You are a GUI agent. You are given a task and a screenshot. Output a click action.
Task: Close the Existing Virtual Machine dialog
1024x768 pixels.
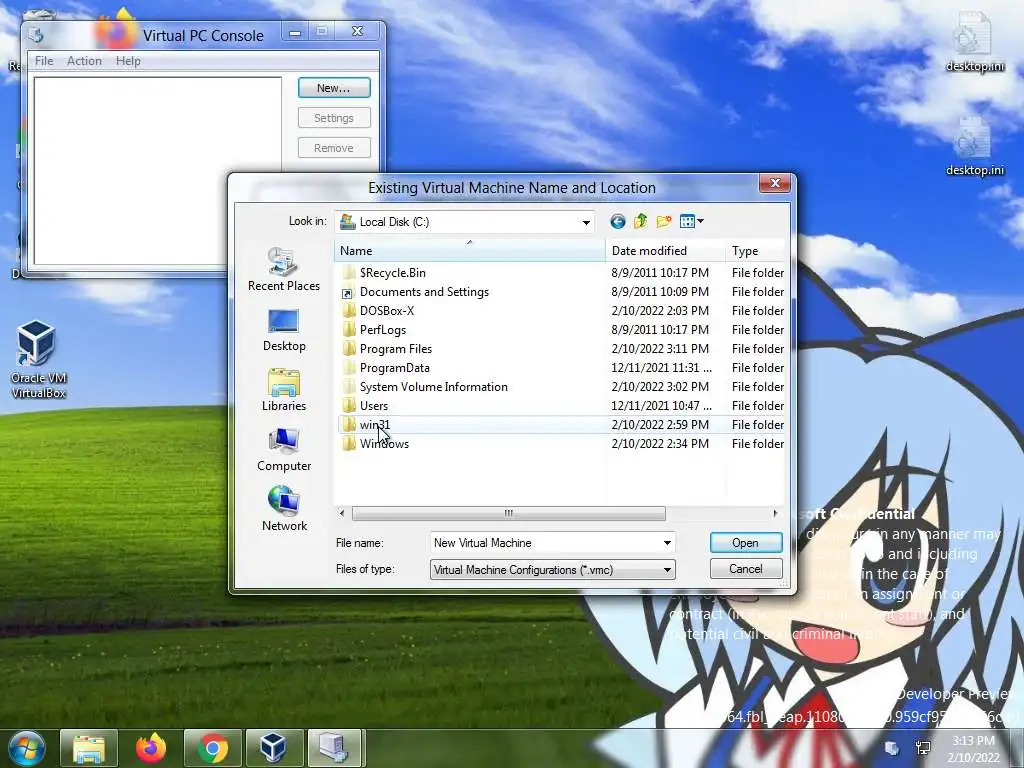(x=775, y=183)
